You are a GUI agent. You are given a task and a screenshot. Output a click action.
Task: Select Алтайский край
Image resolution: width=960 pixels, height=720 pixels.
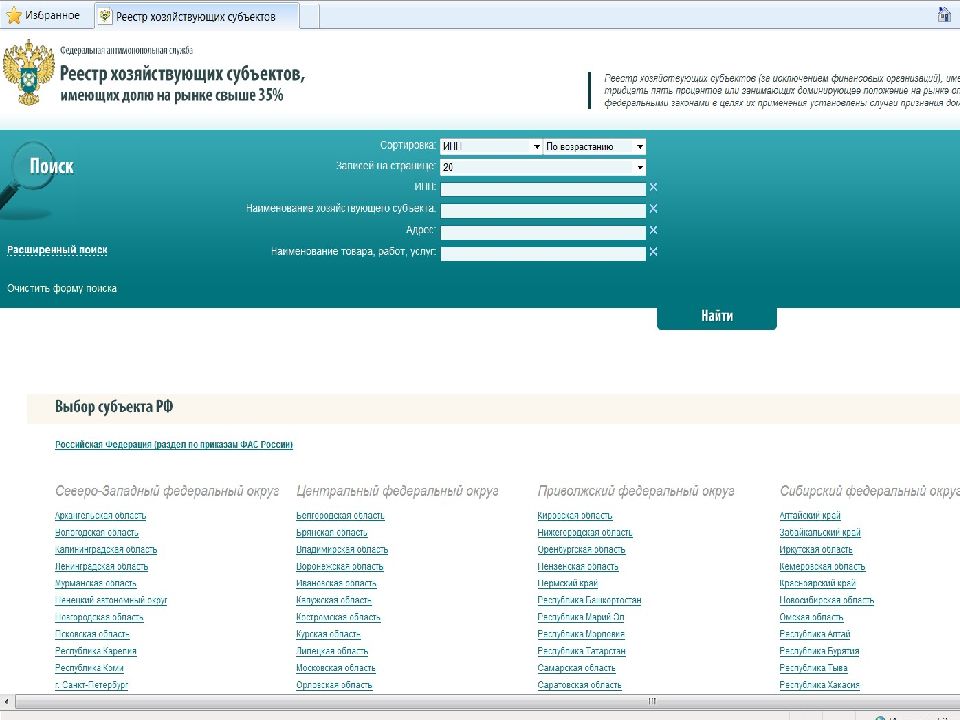click(x=810, y=516)
